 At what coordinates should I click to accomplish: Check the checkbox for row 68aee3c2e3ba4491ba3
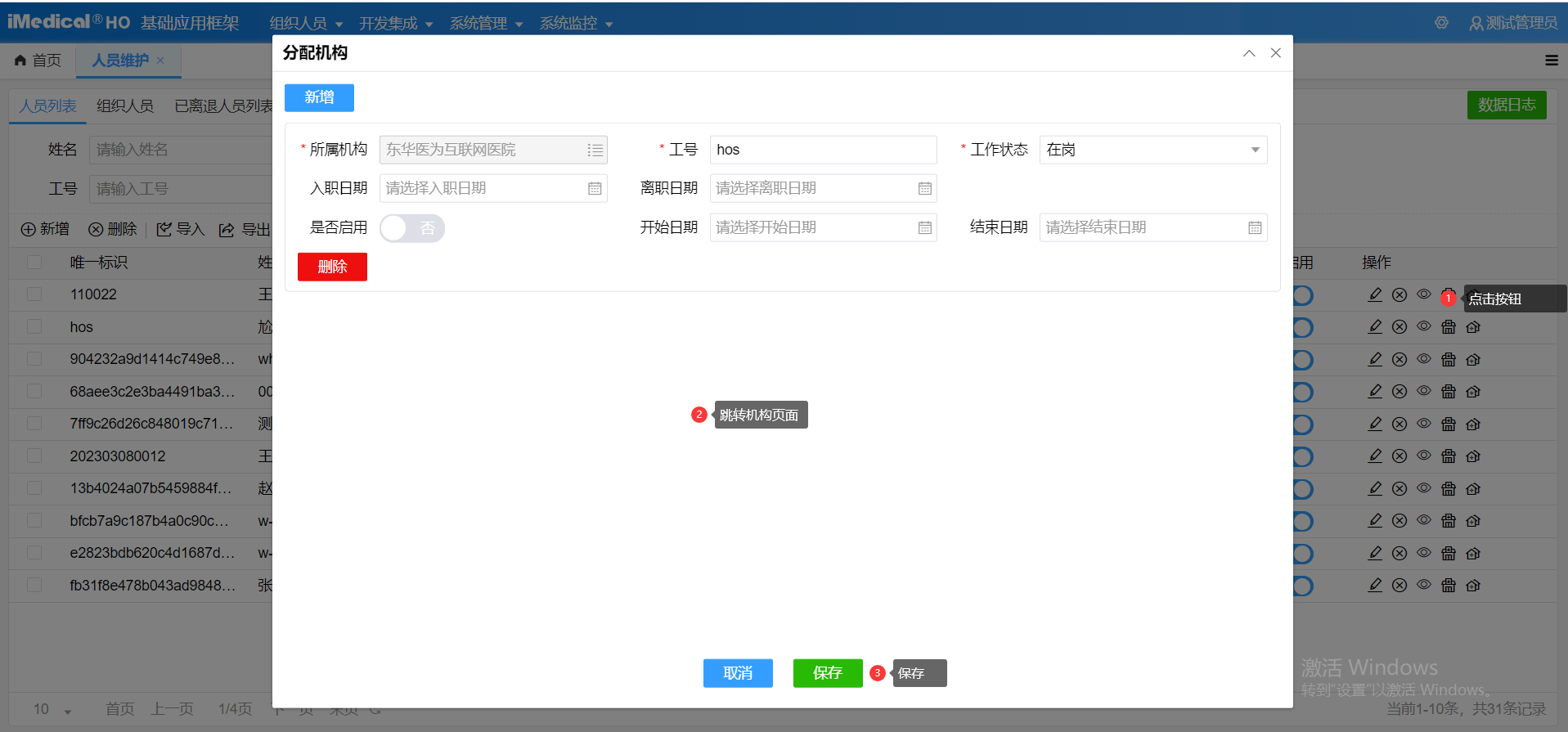tap(34, 392)
